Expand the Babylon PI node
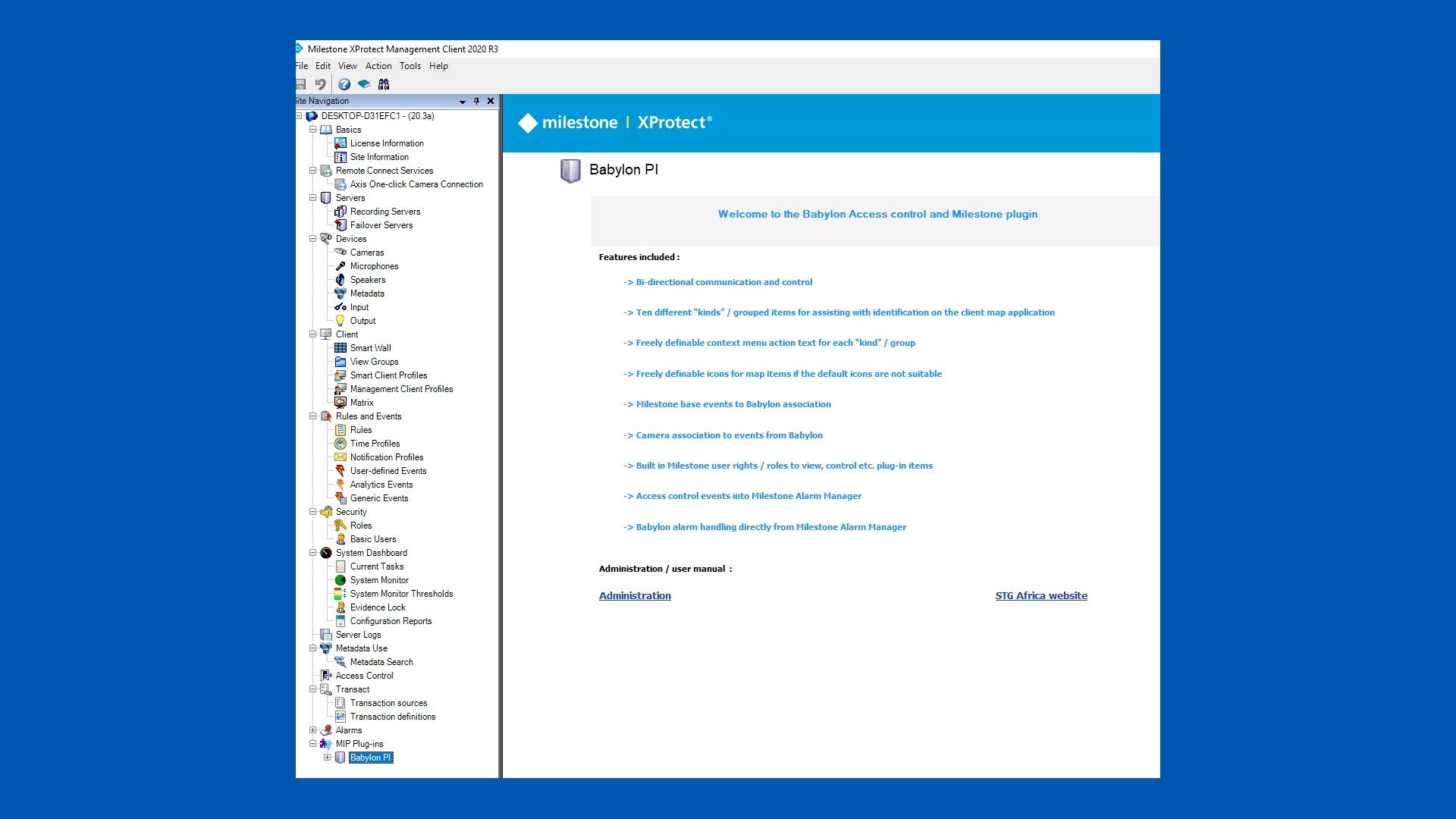Screen dimensions: 1456x819 tap(327, 758)
